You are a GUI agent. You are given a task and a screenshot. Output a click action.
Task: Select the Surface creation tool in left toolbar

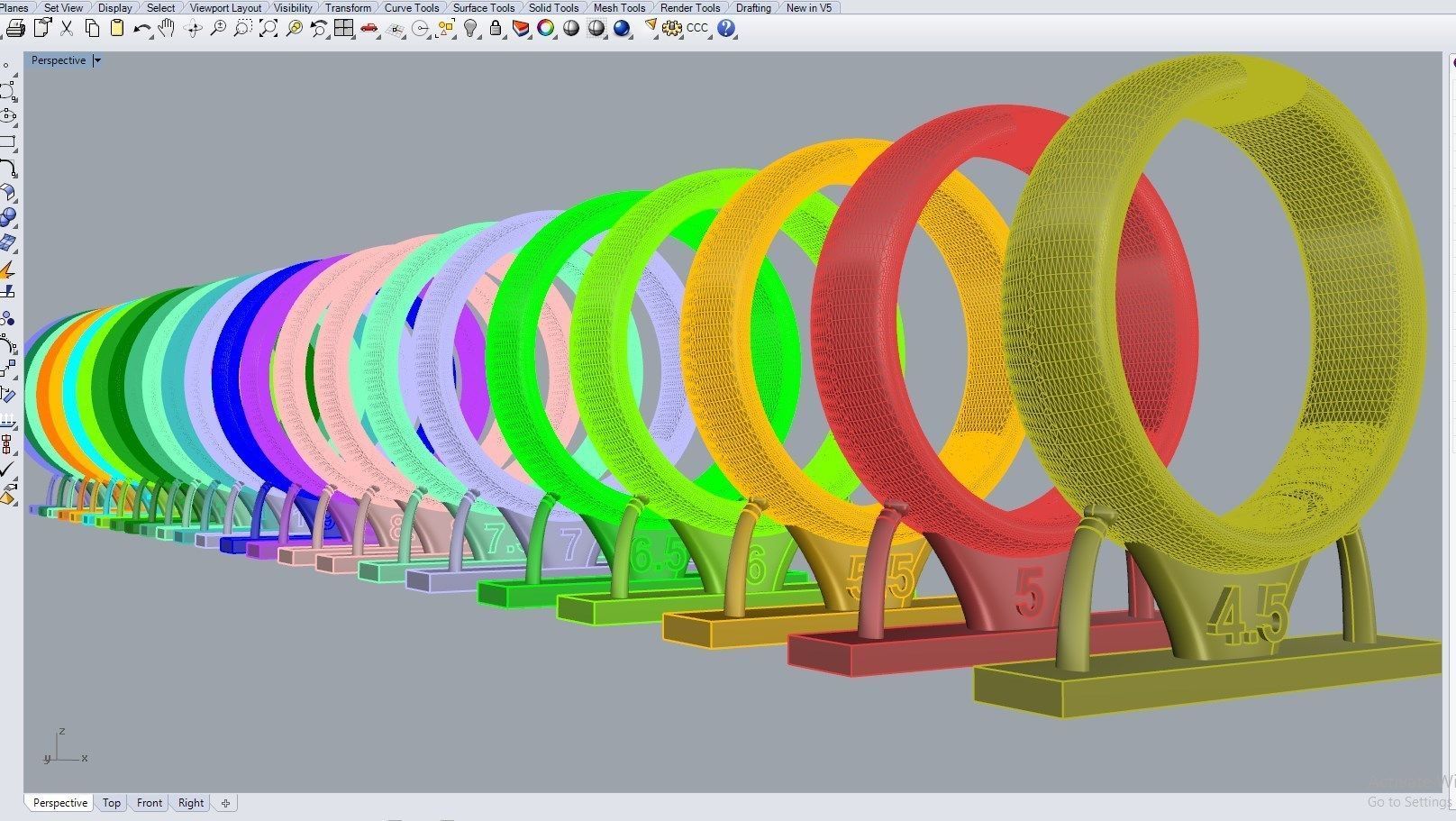point(8,193)
